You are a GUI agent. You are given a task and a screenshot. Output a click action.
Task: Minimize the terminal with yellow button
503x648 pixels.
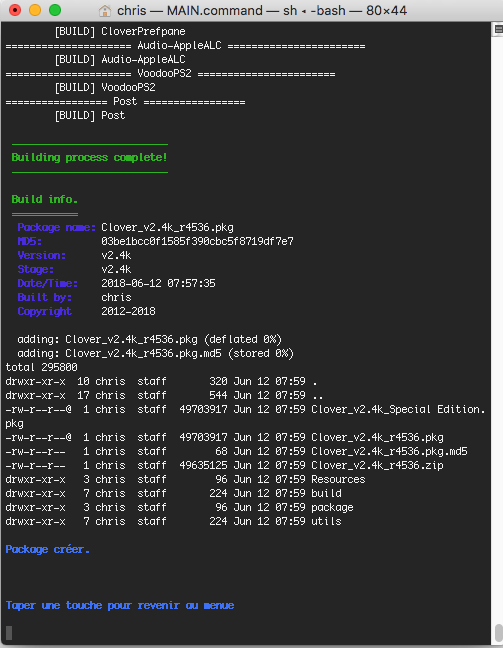35,10
